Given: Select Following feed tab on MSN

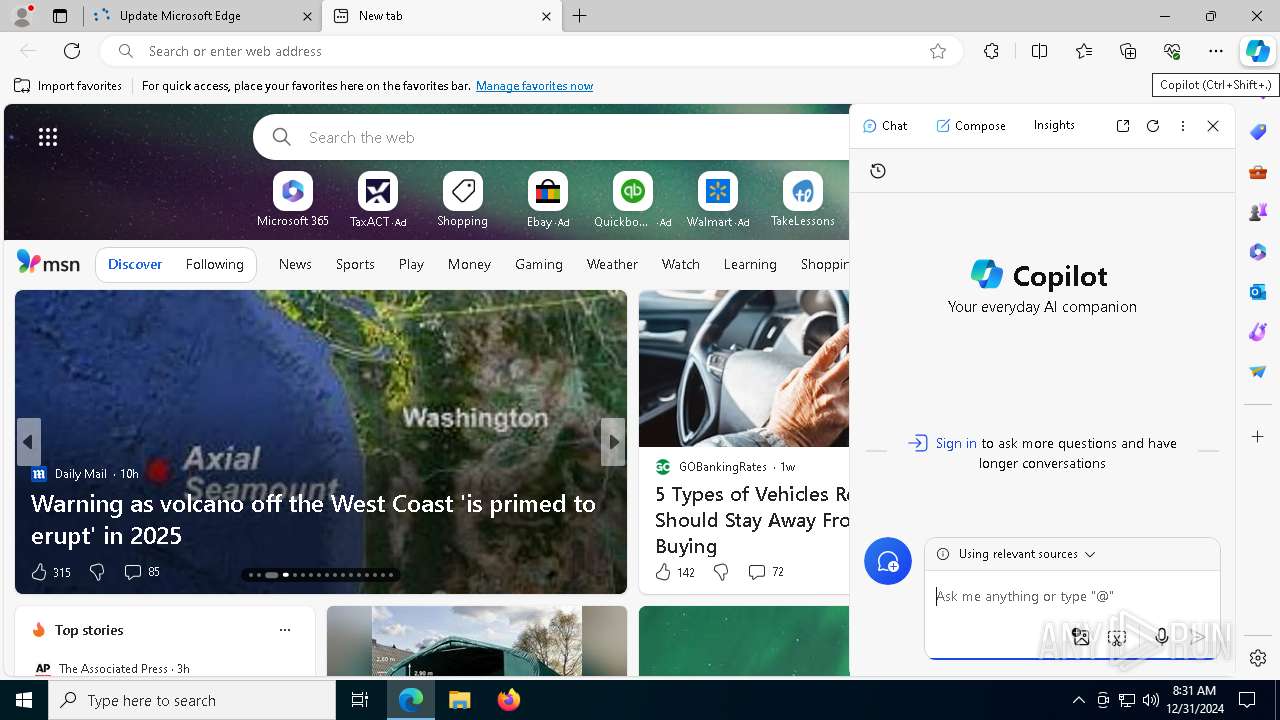Looking at the screenshot, I should pyautogui.click(x=214, y=264).
